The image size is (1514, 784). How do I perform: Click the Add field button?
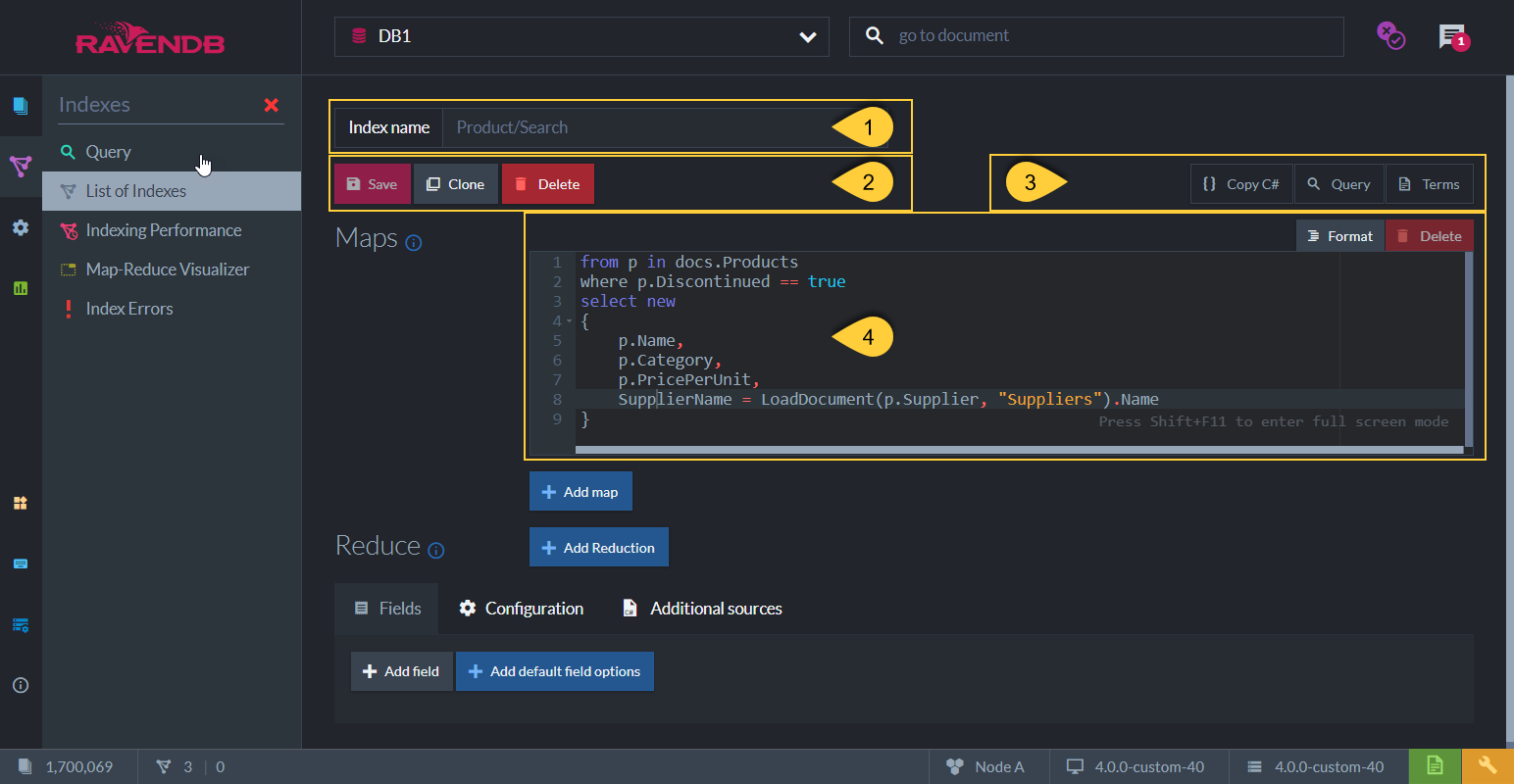402,671
